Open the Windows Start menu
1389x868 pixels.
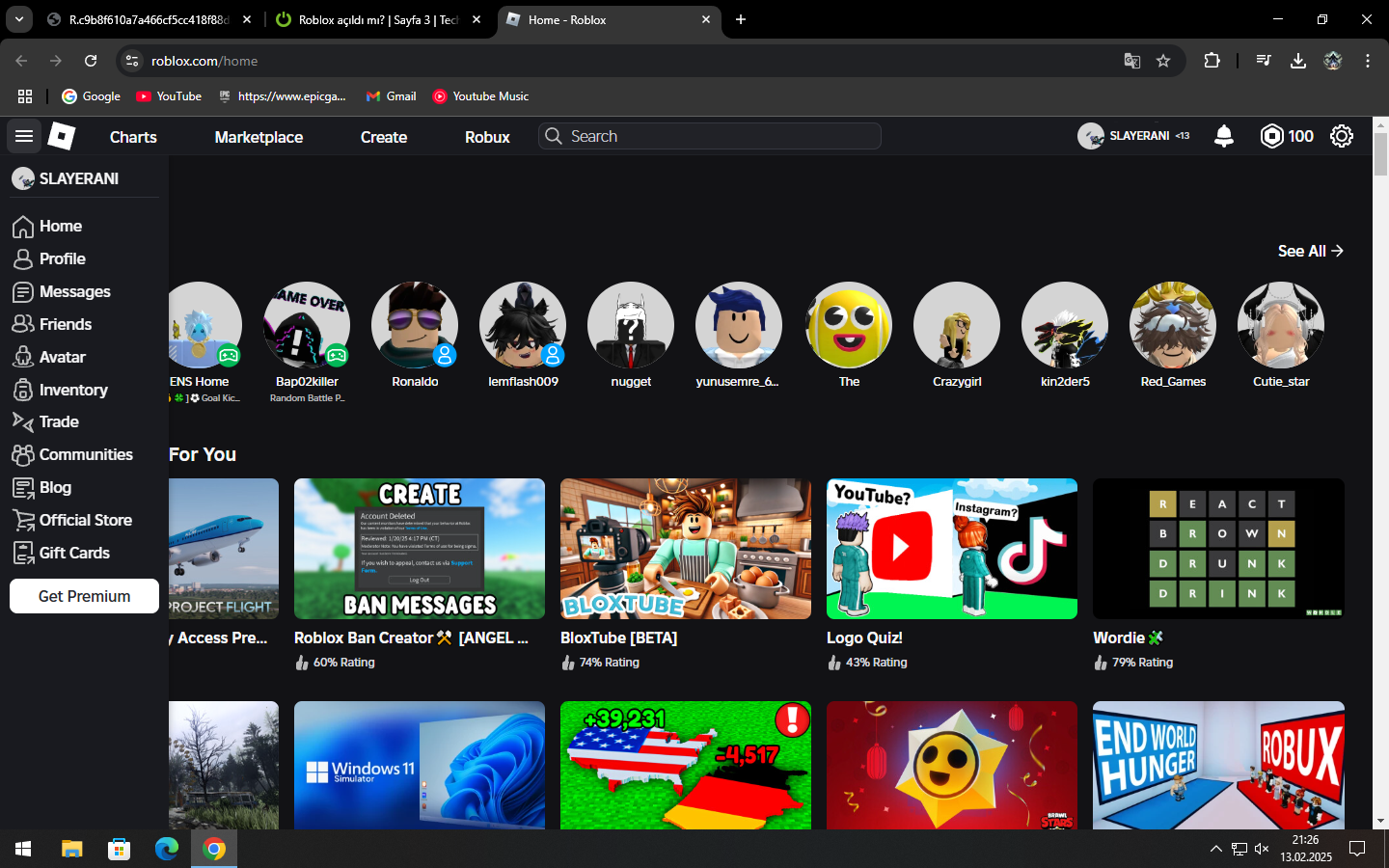click(23, 849)
